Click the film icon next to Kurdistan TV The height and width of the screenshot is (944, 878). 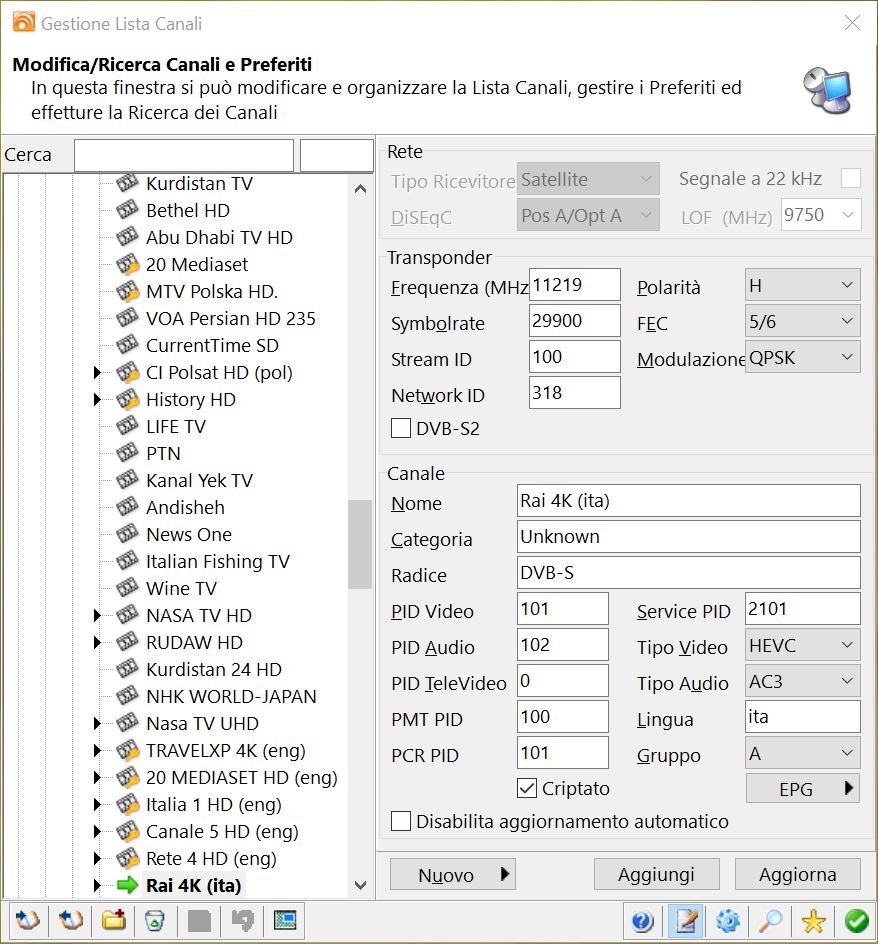pos(127,182)
